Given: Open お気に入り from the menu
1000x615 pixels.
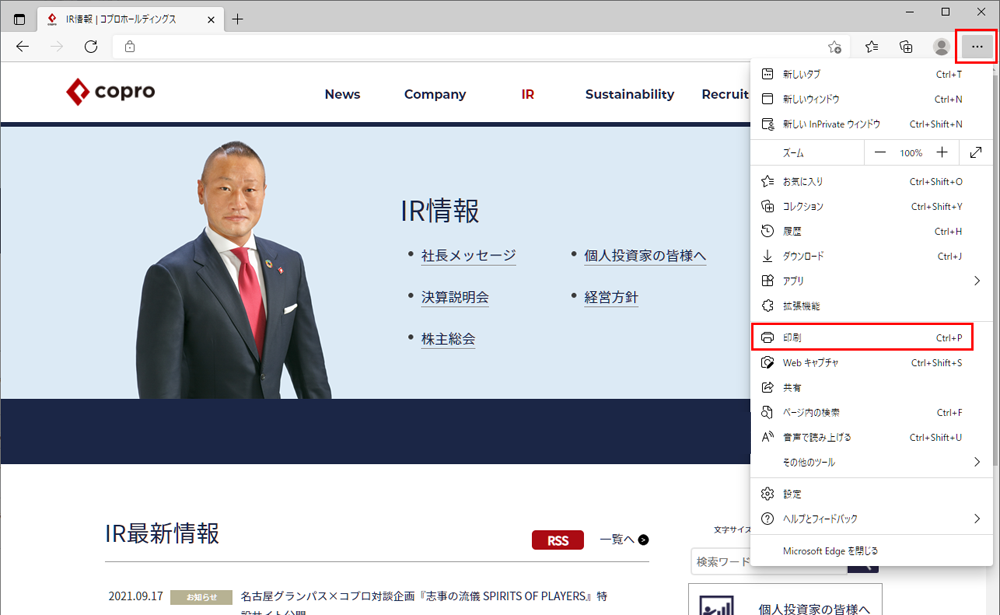Looking at the screenshot, I should [871, 181].
